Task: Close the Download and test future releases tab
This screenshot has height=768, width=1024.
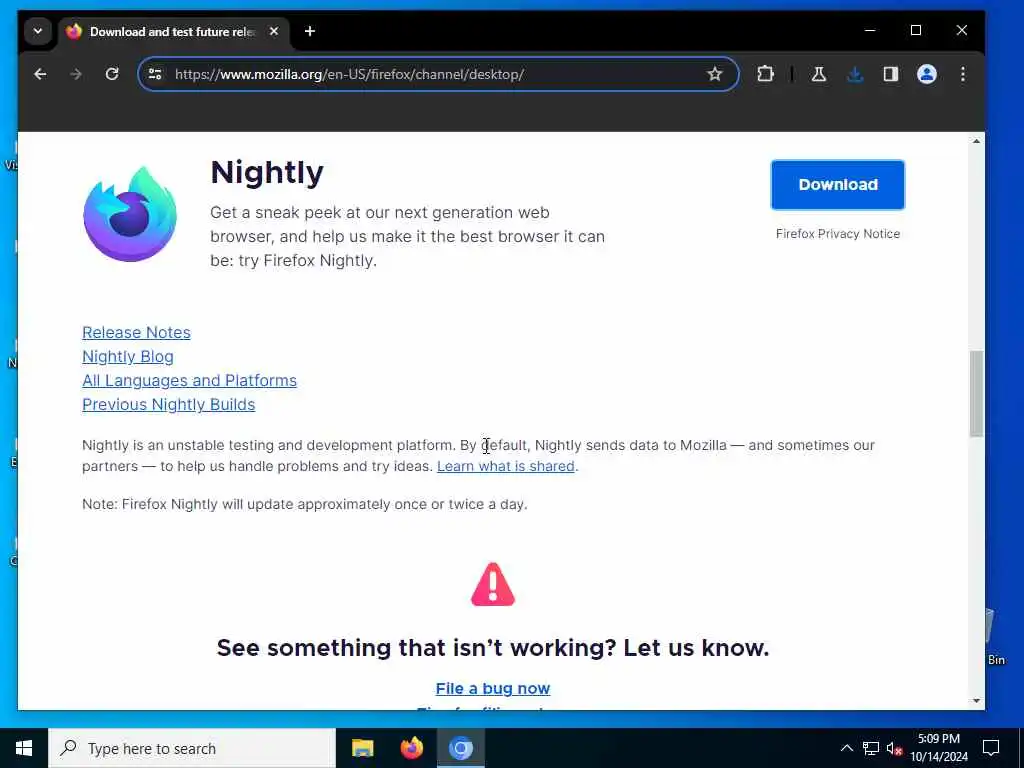Action: (x=274, y=31)
